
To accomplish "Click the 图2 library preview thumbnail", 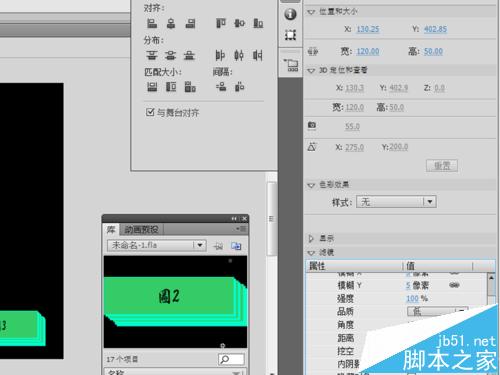I will tap(175, 302).
